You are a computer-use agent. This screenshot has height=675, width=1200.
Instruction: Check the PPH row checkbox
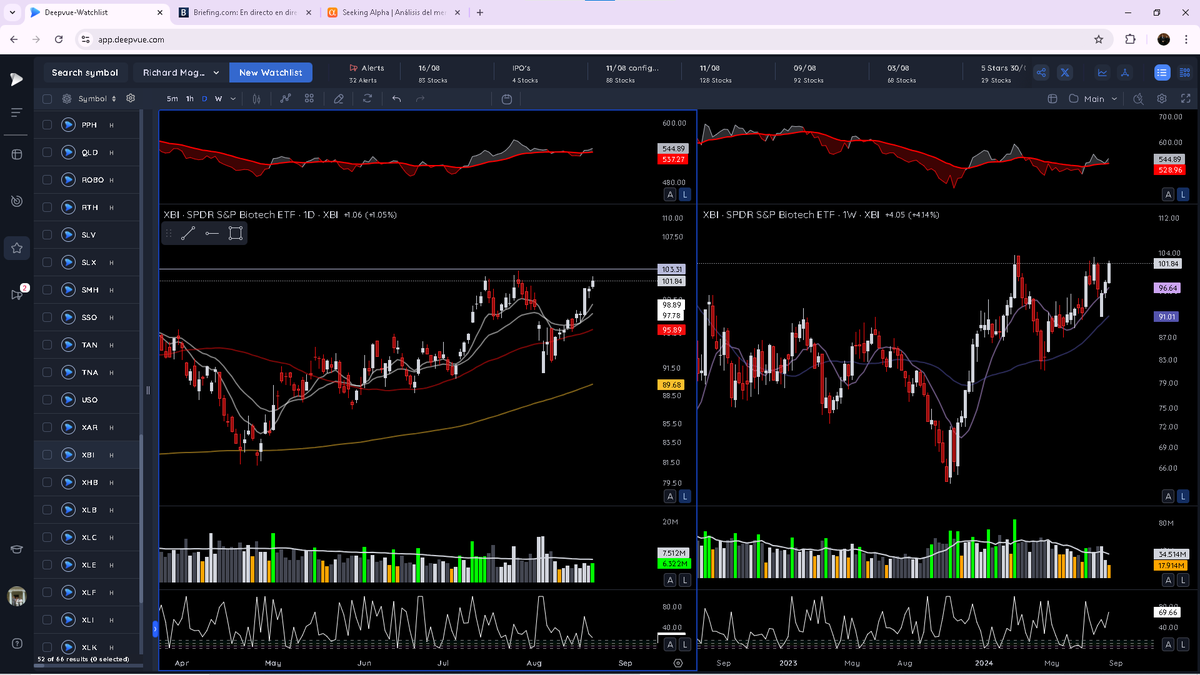click(x=47, y=125)
